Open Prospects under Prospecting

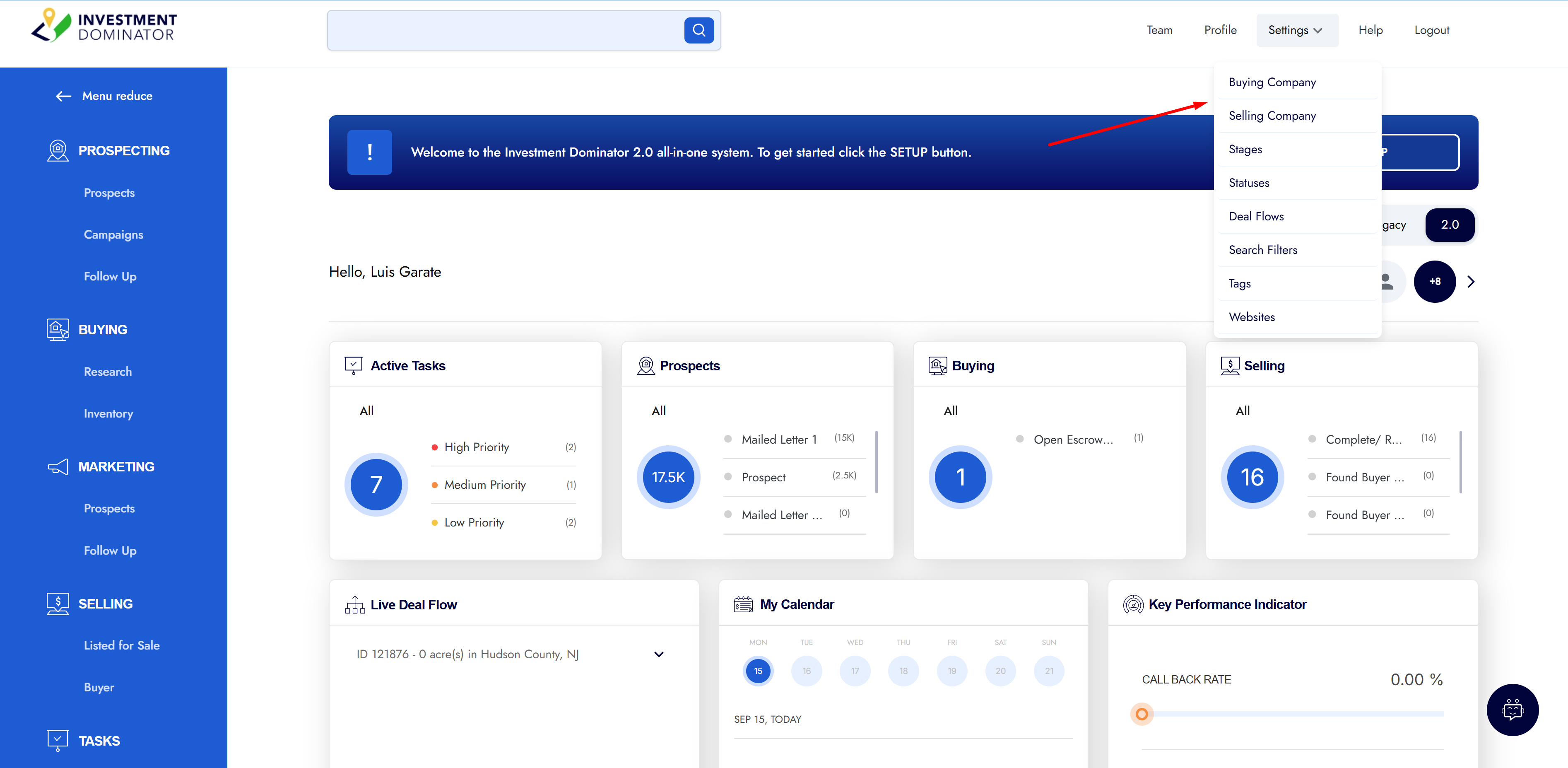(110, 193)
